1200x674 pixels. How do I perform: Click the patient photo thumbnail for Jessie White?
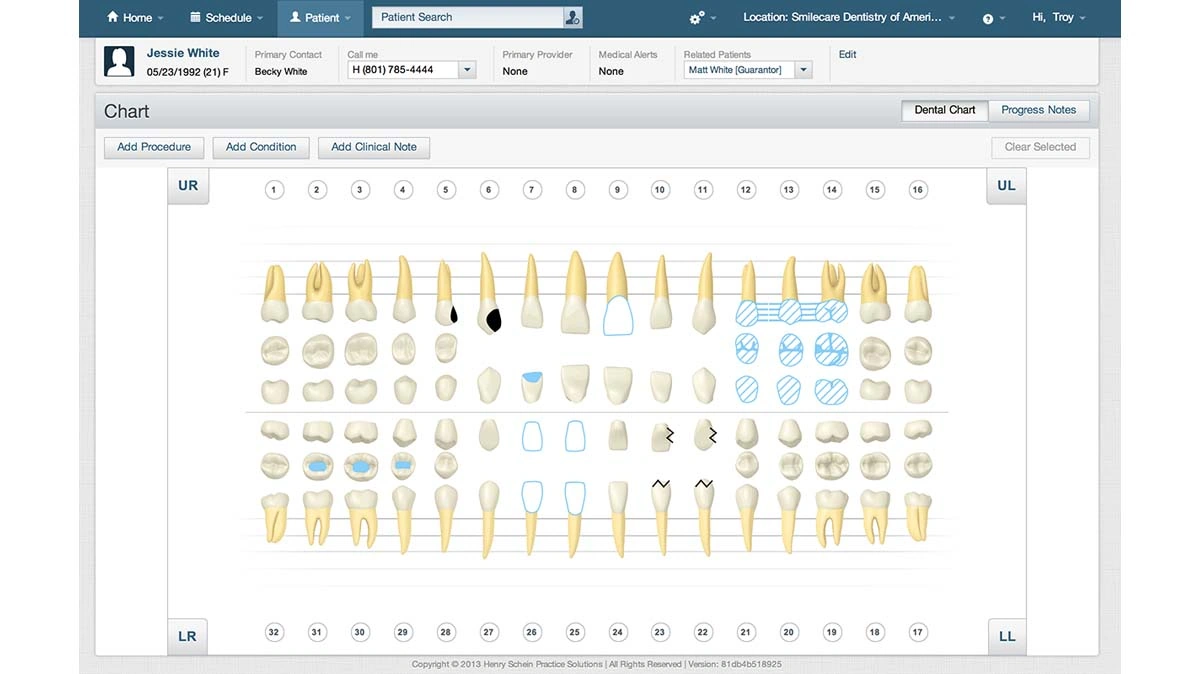(x=119, y=61)
